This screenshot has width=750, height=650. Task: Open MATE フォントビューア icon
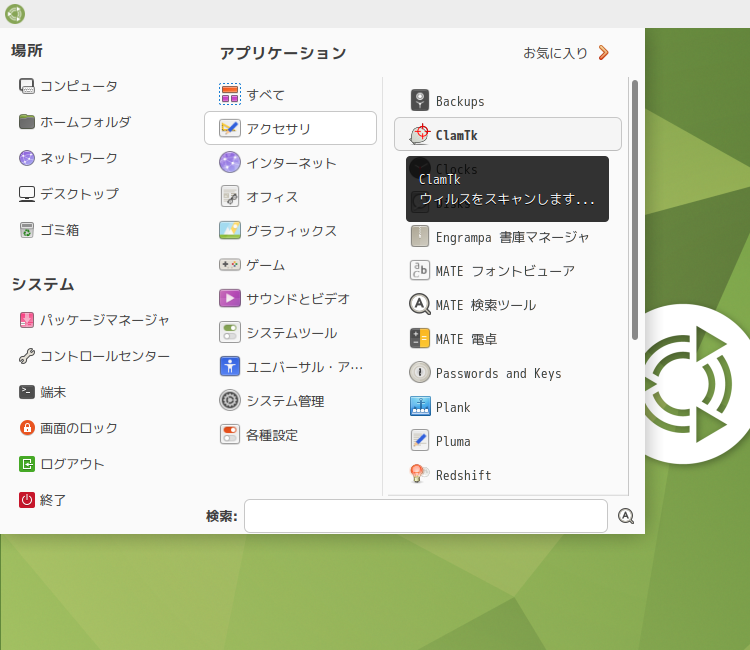[419, 270]
